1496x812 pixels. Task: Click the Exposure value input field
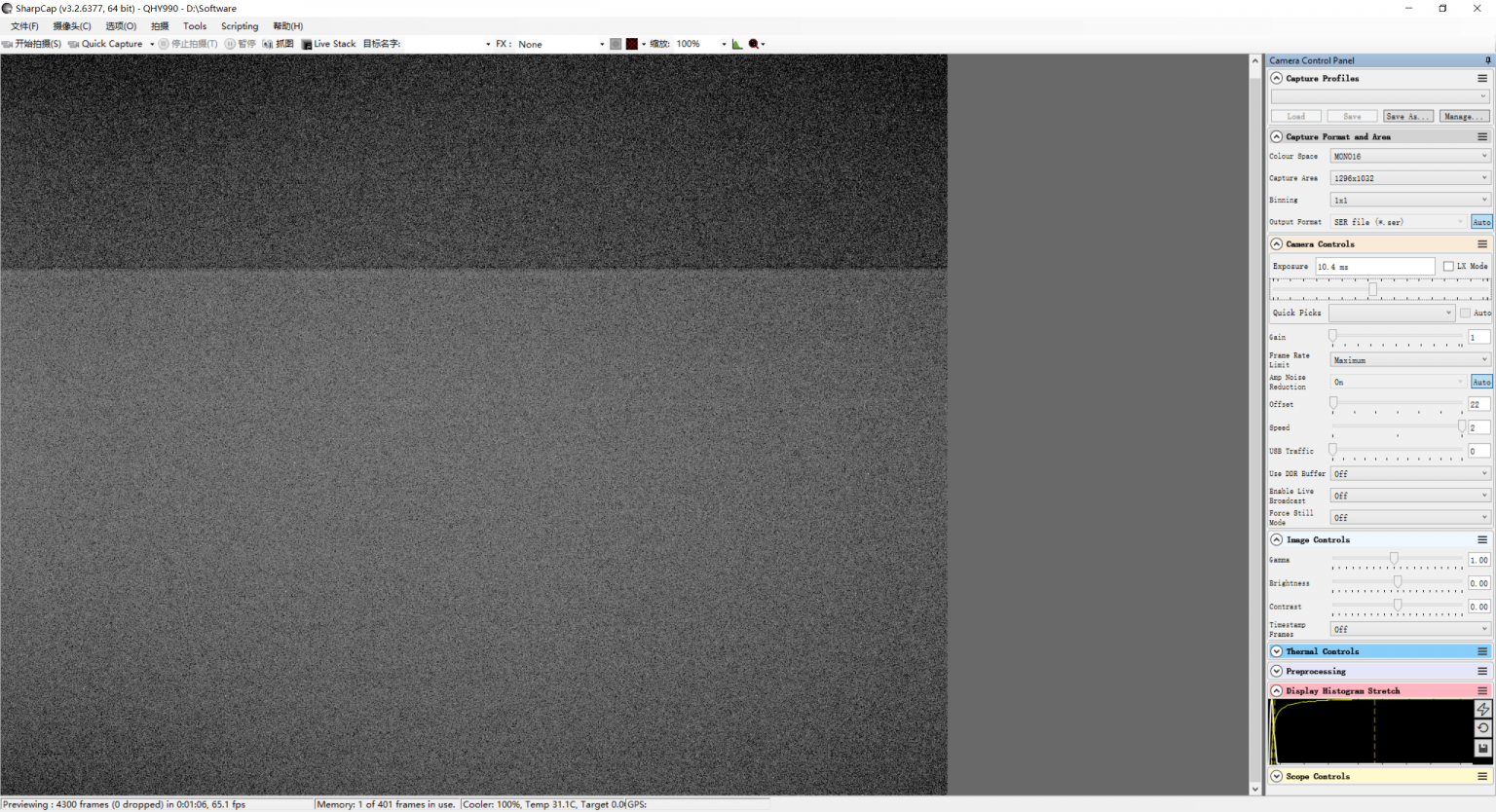point(1374,267)
